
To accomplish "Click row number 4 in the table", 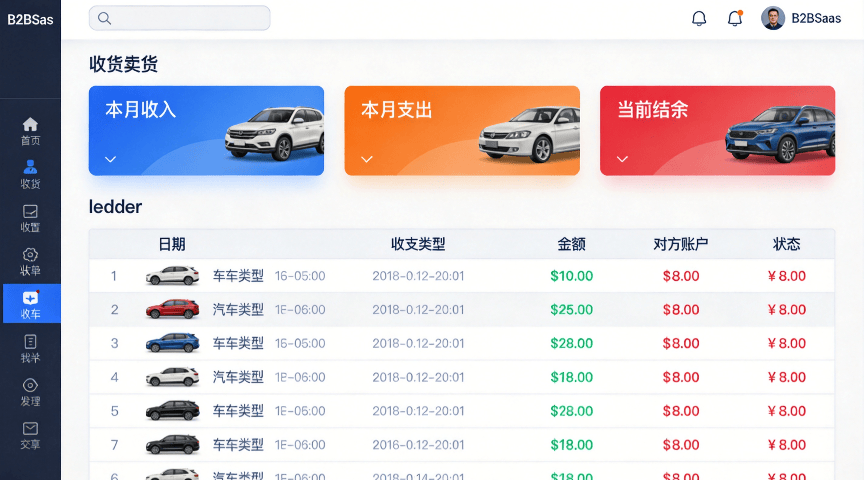I will 114,377.
